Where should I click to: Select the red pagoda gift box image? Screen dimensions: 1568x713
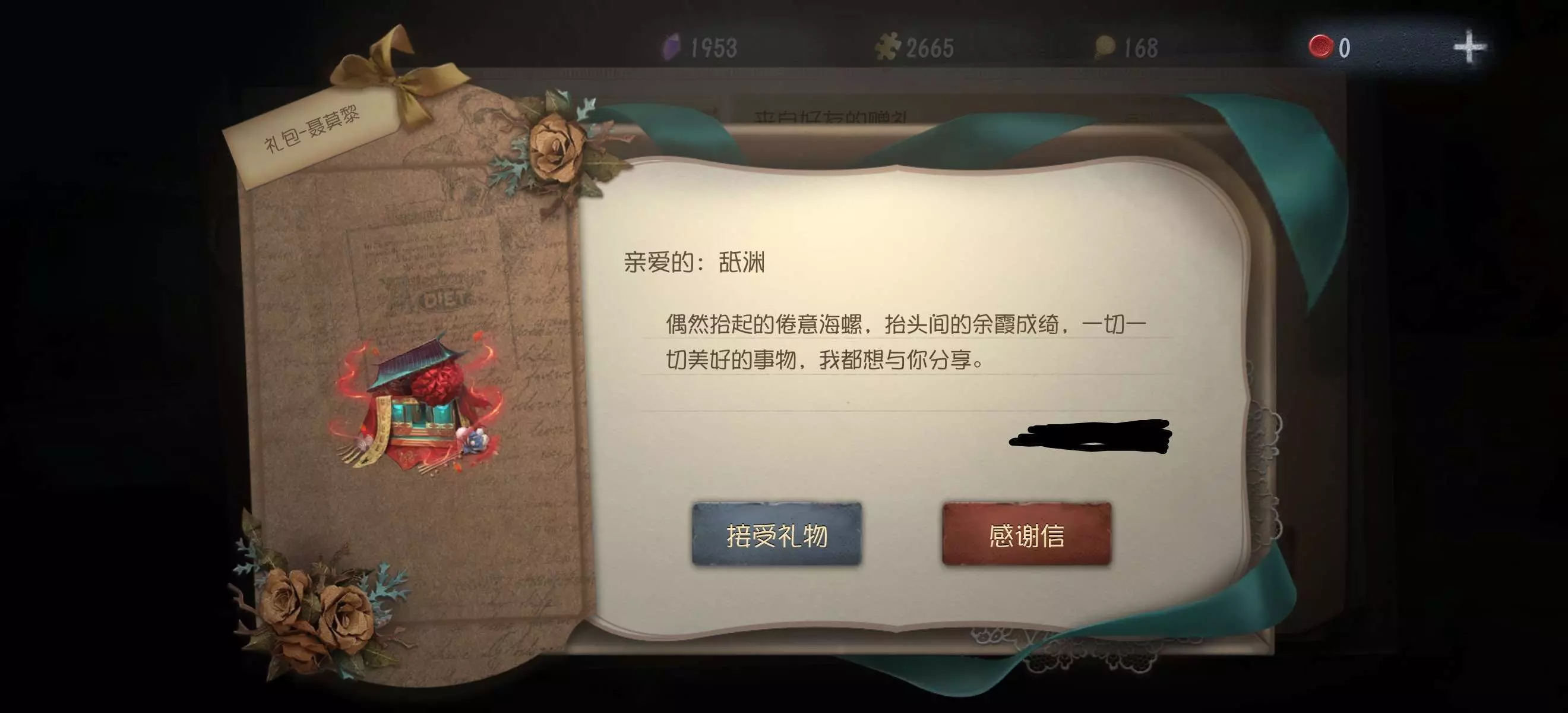(x=417, y=403)
